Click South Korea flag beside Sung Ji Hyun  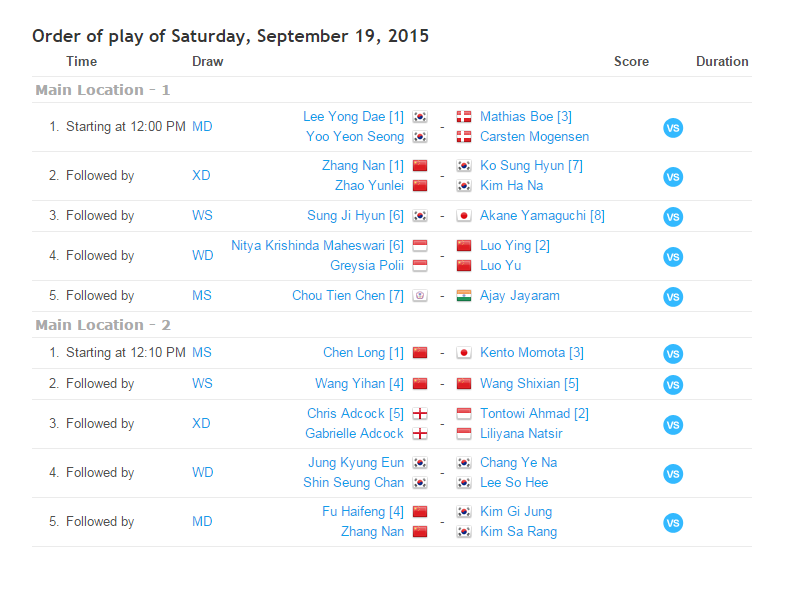click(420, 216)
